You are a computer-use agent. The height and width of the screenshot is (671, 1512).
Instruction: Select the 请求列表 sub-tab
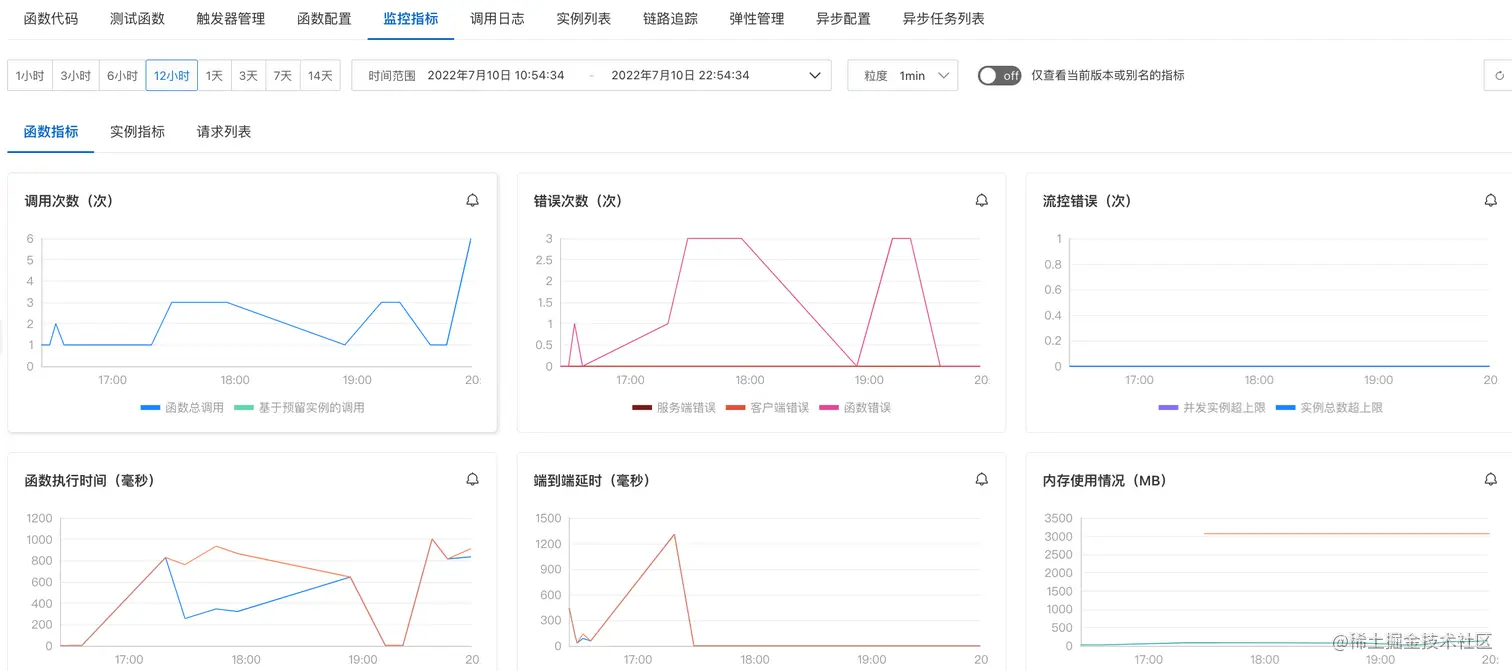[224, 132]
